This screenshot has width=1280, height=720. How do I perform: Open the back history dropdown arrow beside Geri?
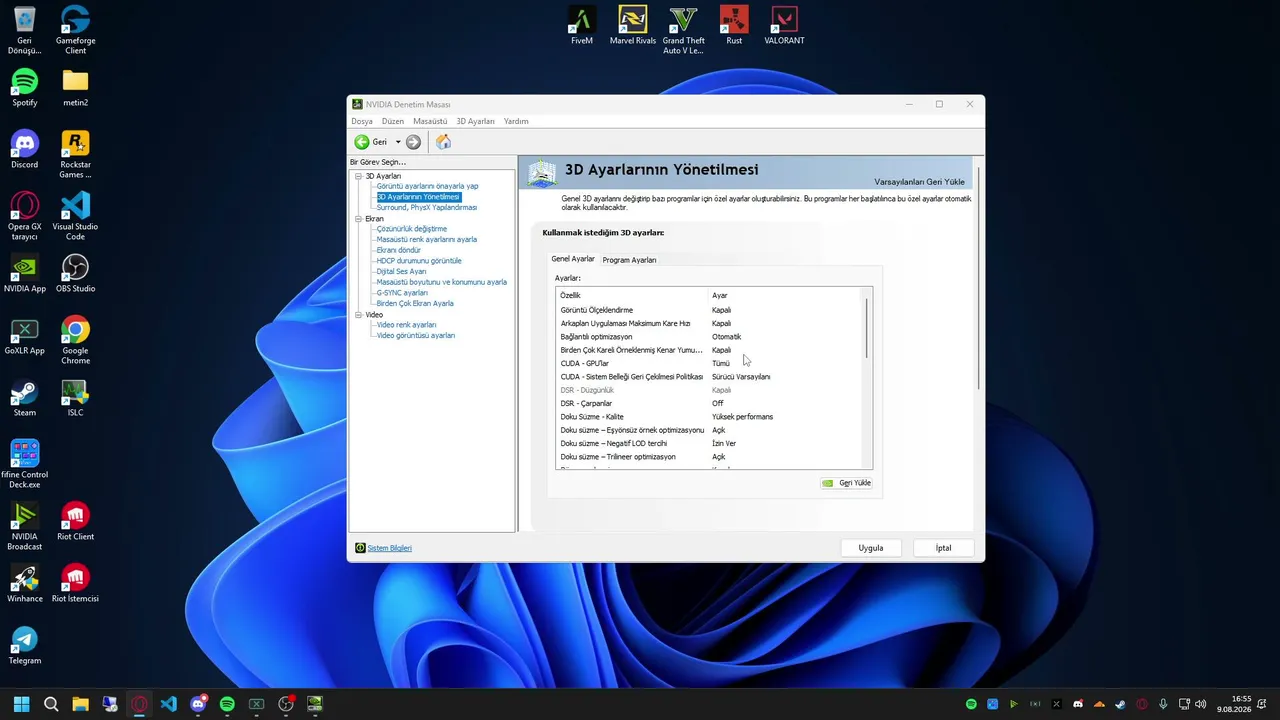397,142
